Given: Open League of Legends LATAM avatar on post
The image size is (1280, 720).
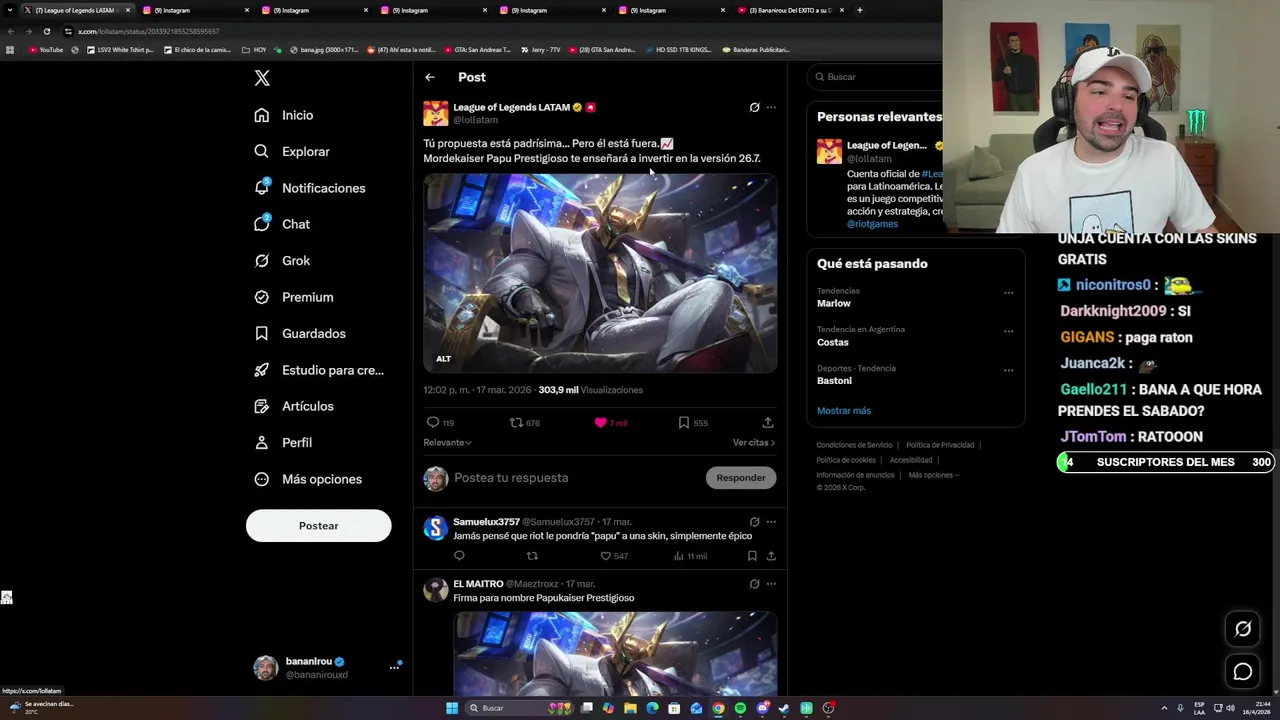Looking at the screenshot, I should click(x=435, y=113).
